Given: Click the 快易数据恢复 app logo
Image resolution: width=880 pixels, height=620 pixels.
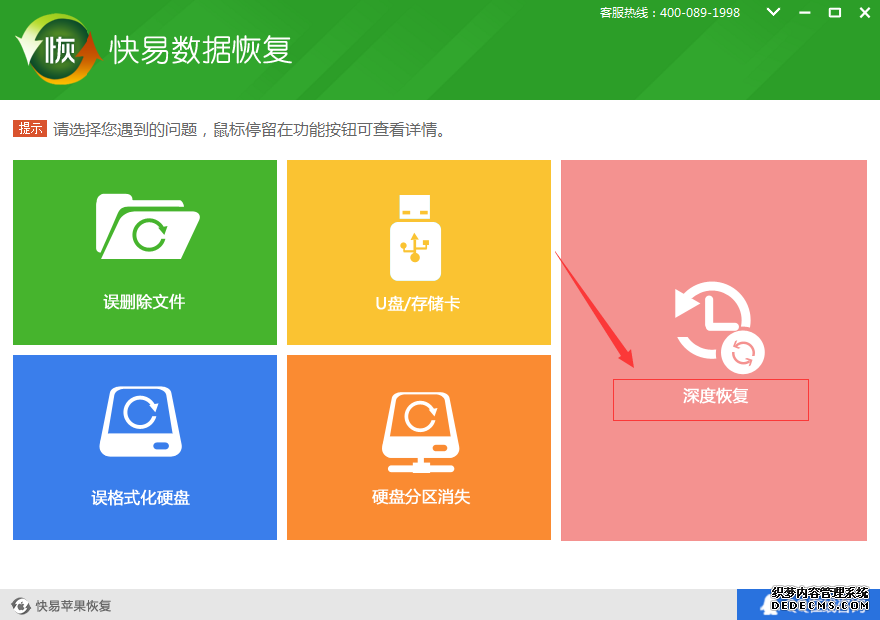Looking at the screenshot, I should (58, 49).
